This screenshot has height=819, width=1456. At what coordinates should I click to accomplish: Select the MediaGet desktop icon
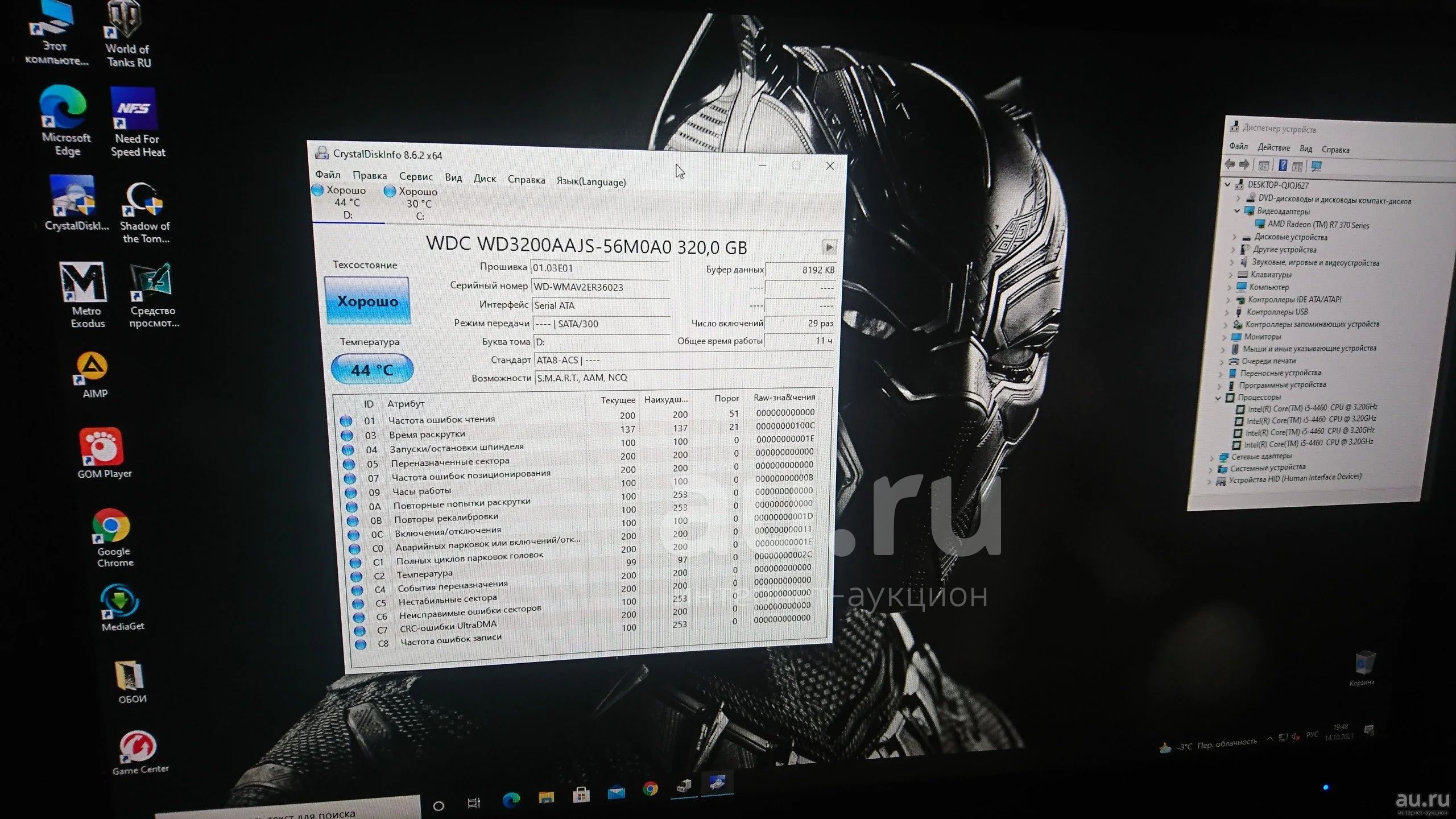point(122,607)
